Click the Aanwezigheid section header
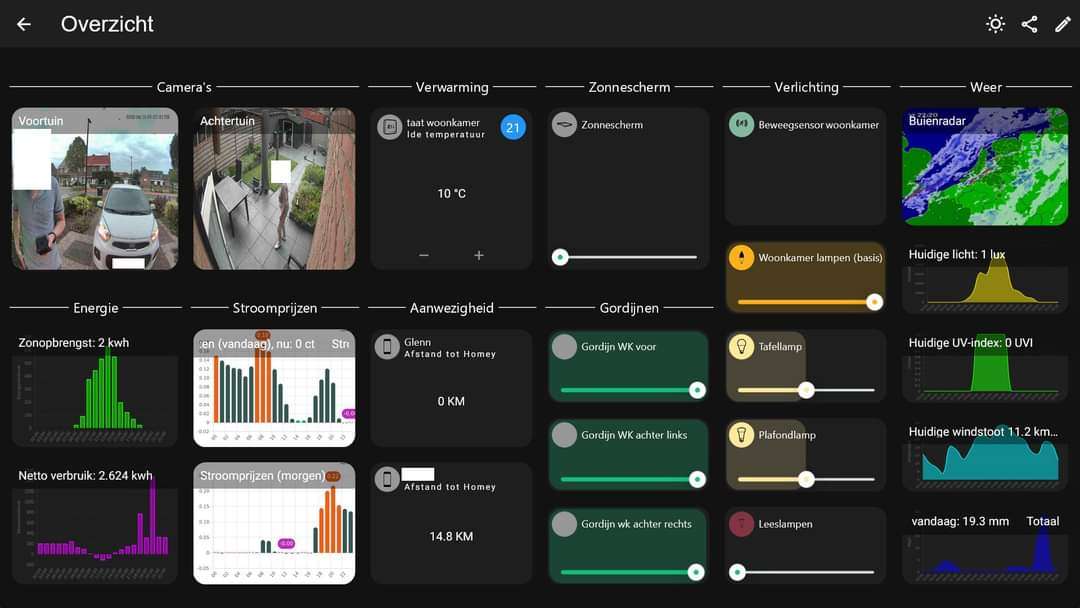This screenshot has width=1080, height=608. (x=452, y=308)
